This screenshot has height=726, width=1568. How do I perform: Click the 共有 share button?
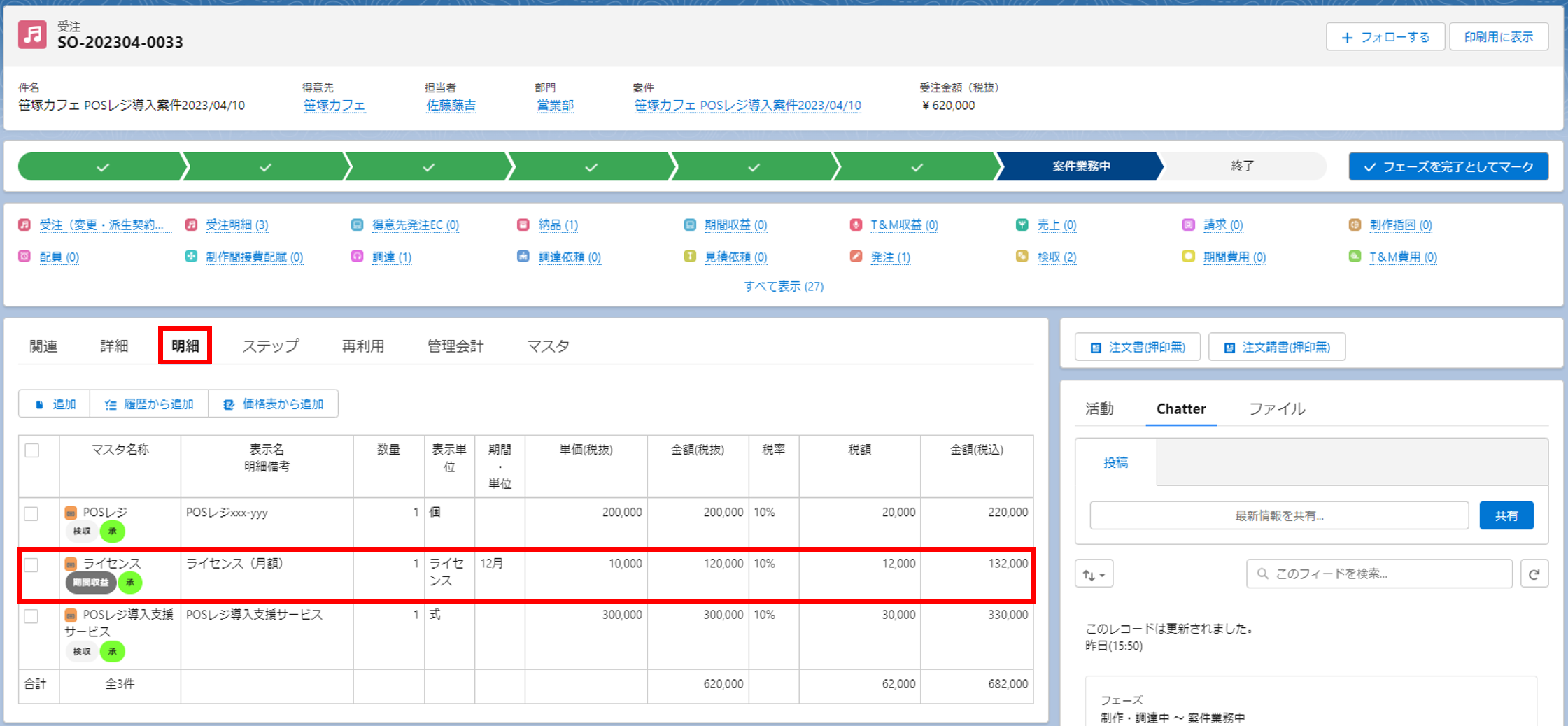point(1506,515)
